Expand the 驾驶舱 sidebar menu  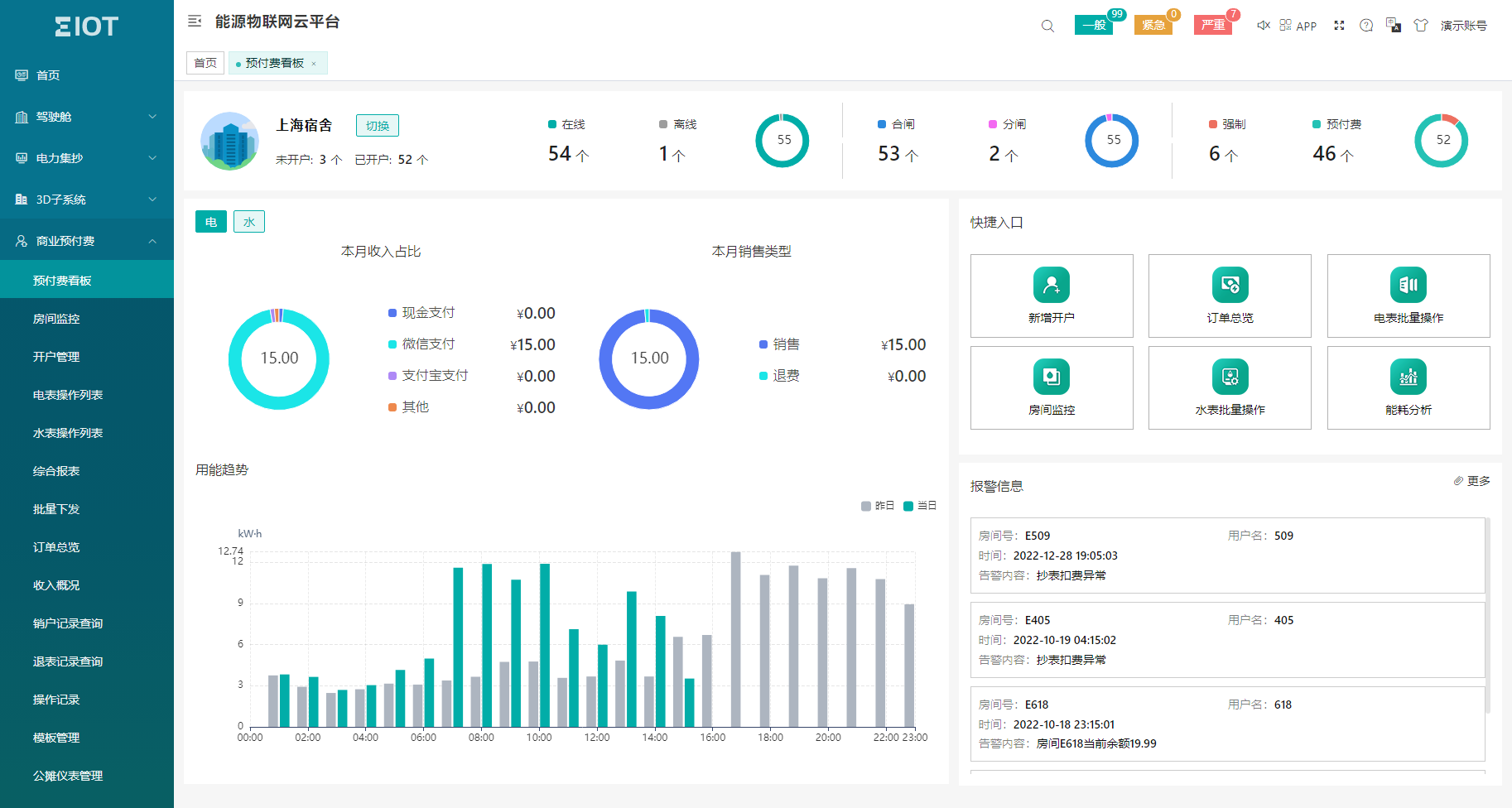[x=86, y=117]
